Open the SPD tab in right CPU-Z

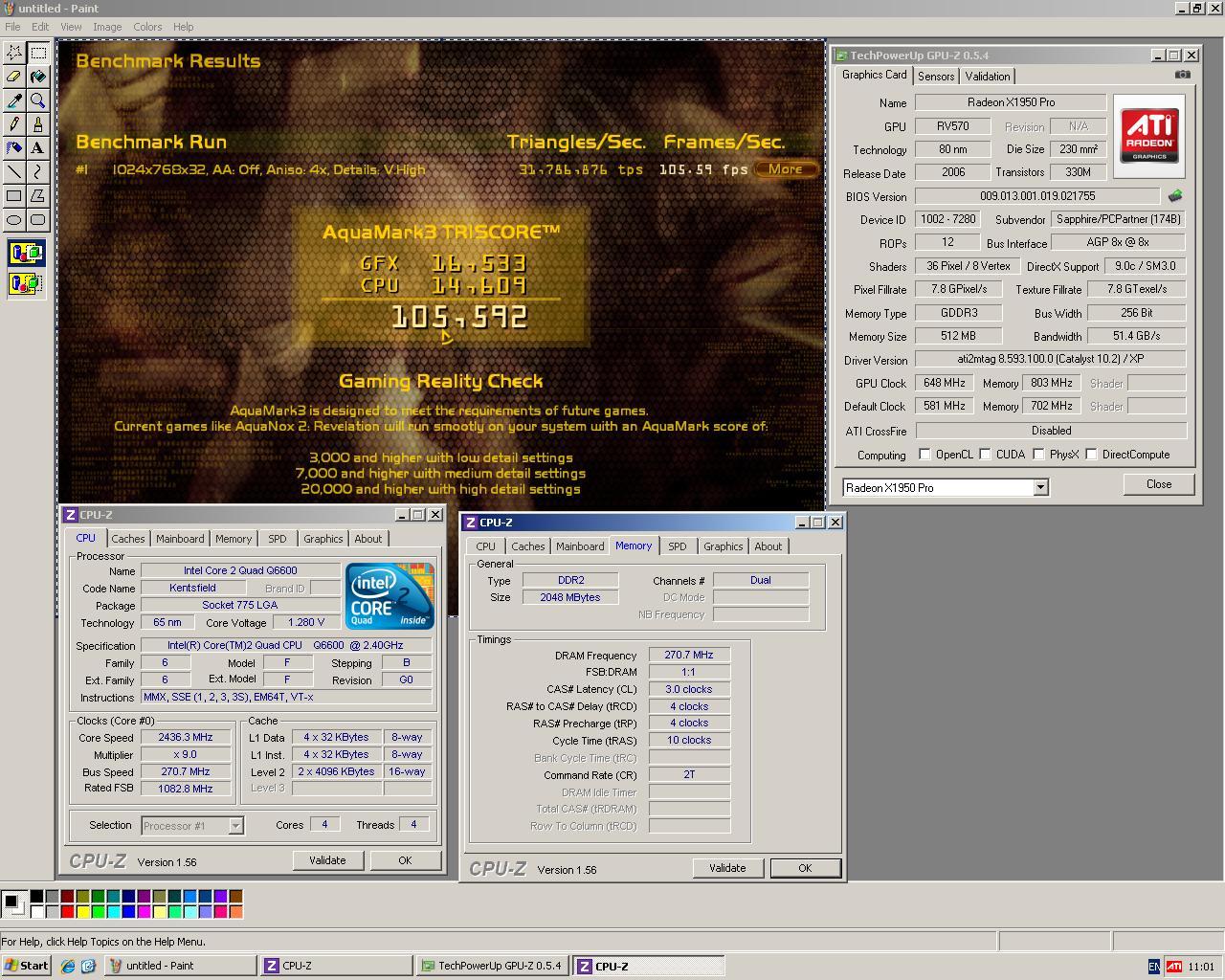pos(677,546)
